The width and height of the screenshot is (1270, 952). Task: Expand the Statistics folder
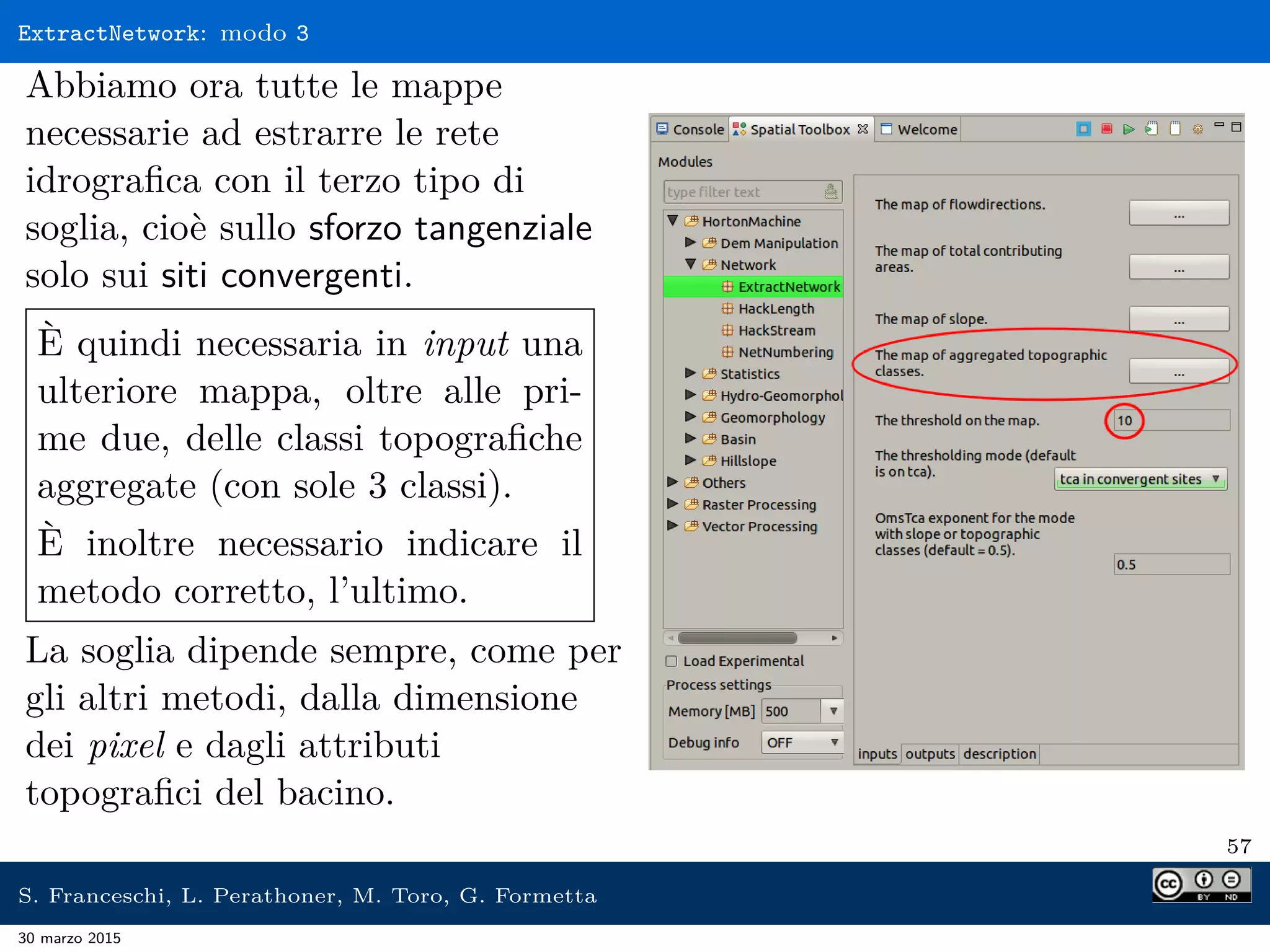coord(690,372)
